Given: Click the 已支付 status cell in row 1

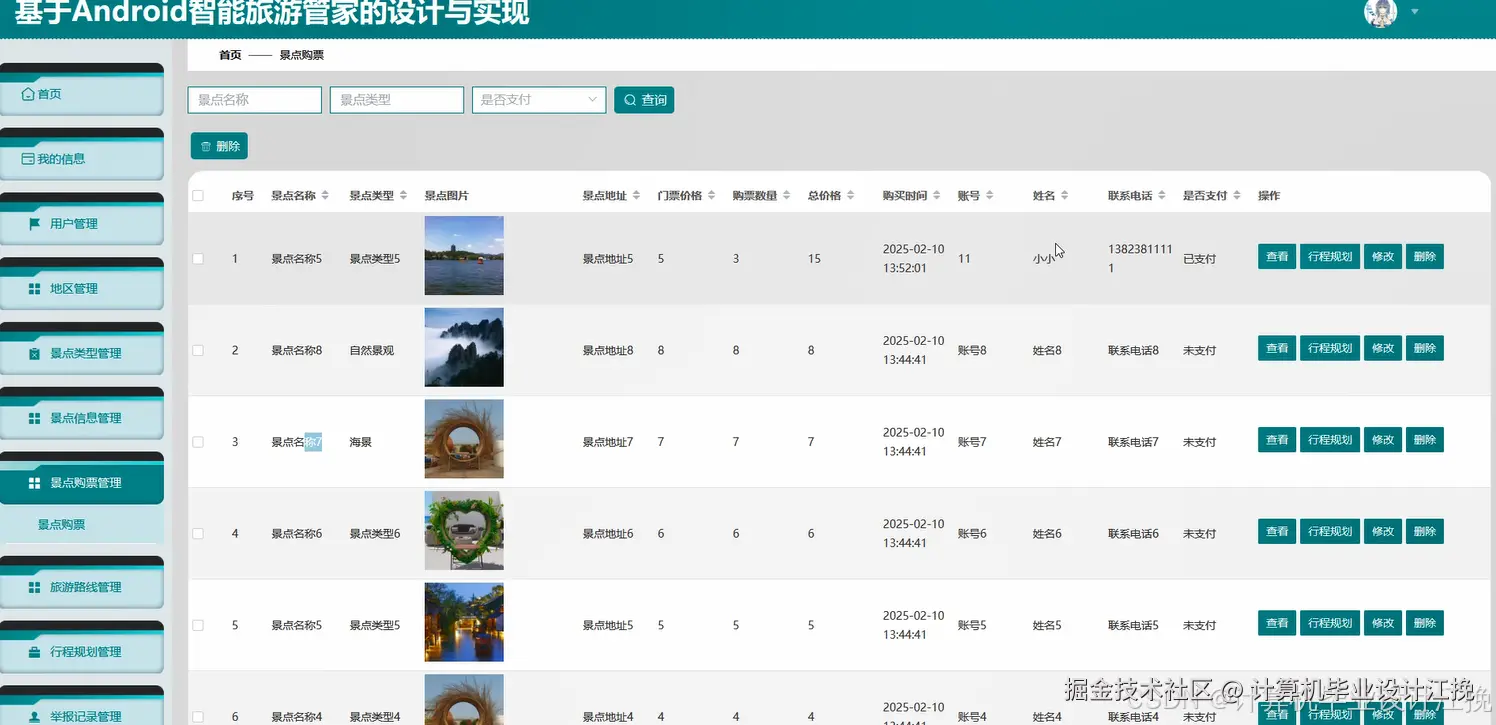Looking at the screenshot, I should coord(1199,259).
